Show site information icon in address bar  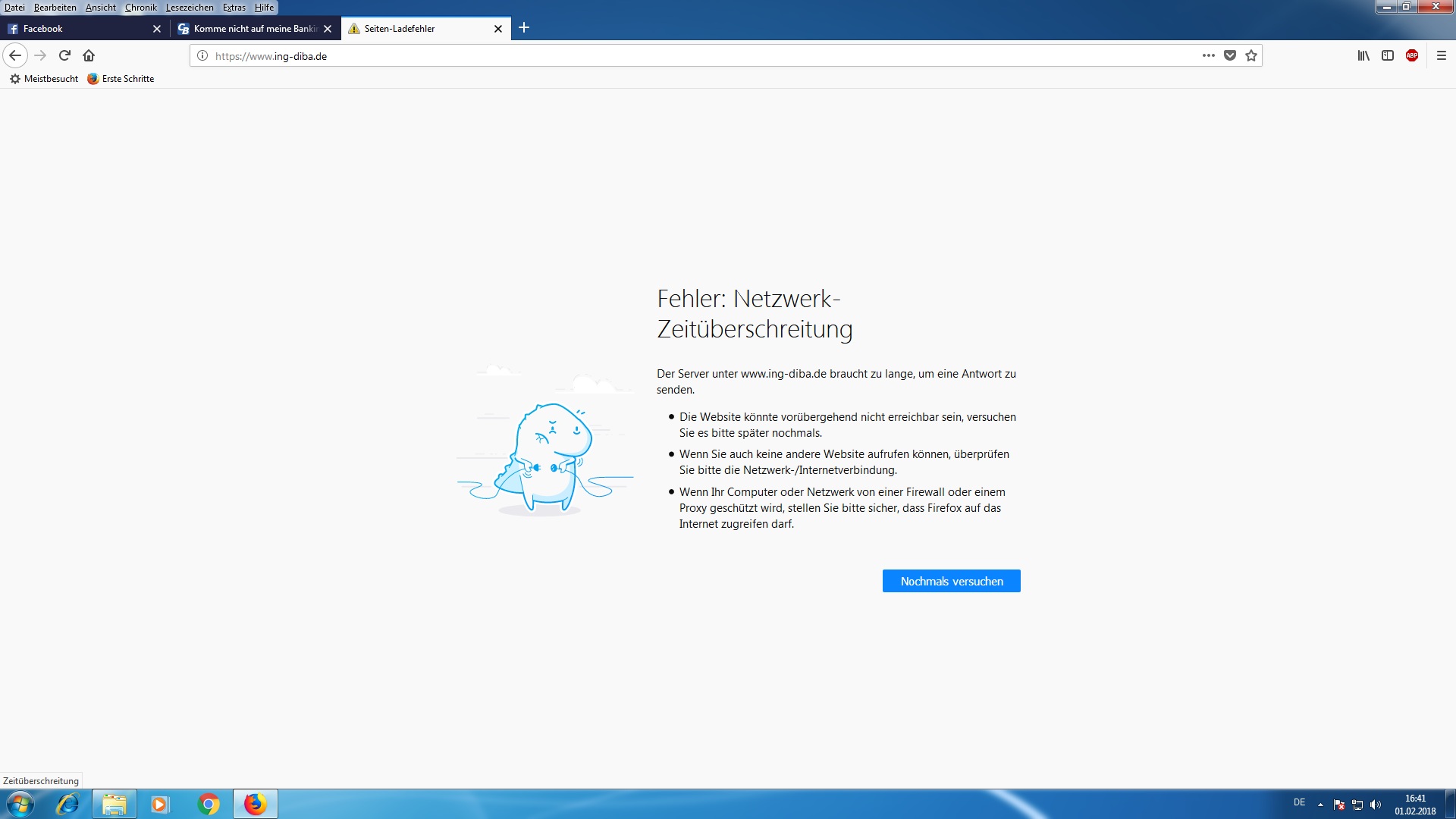[x=202, y=55]
